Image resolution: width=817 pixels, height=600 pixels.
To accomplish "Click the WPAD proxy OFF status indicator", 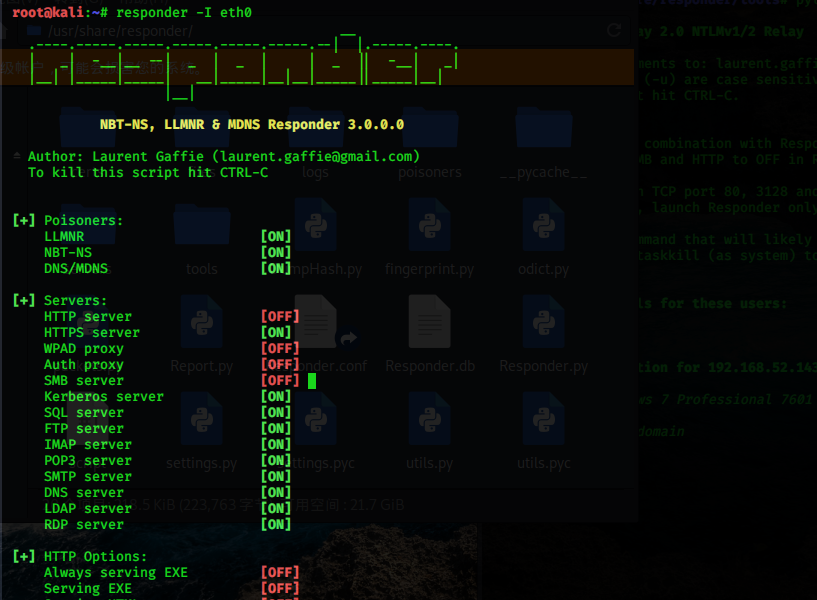I will click(x=280, y=348).
